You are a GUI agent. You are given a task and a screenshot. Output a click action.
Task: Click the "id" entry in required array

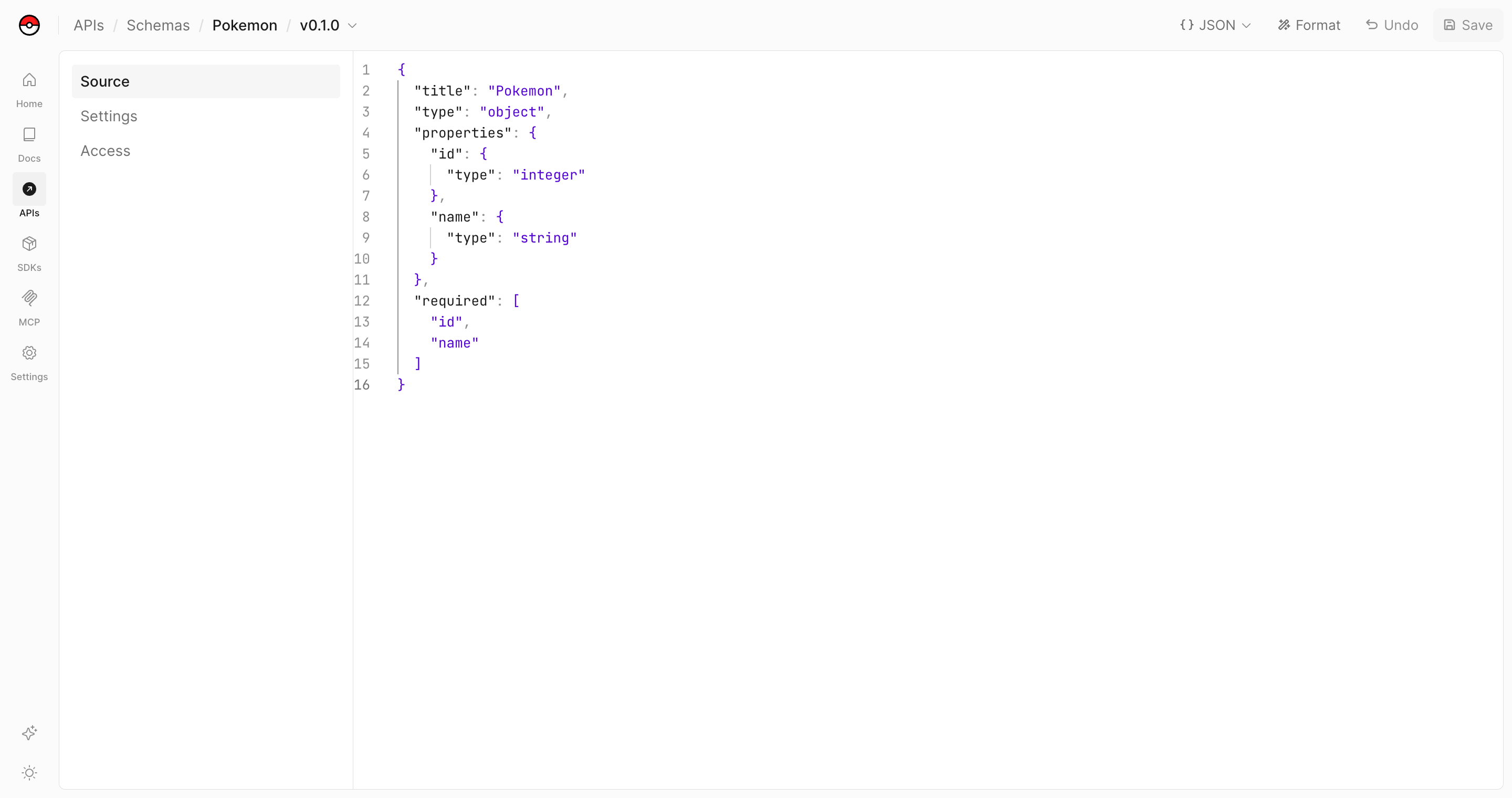[446, 322]
